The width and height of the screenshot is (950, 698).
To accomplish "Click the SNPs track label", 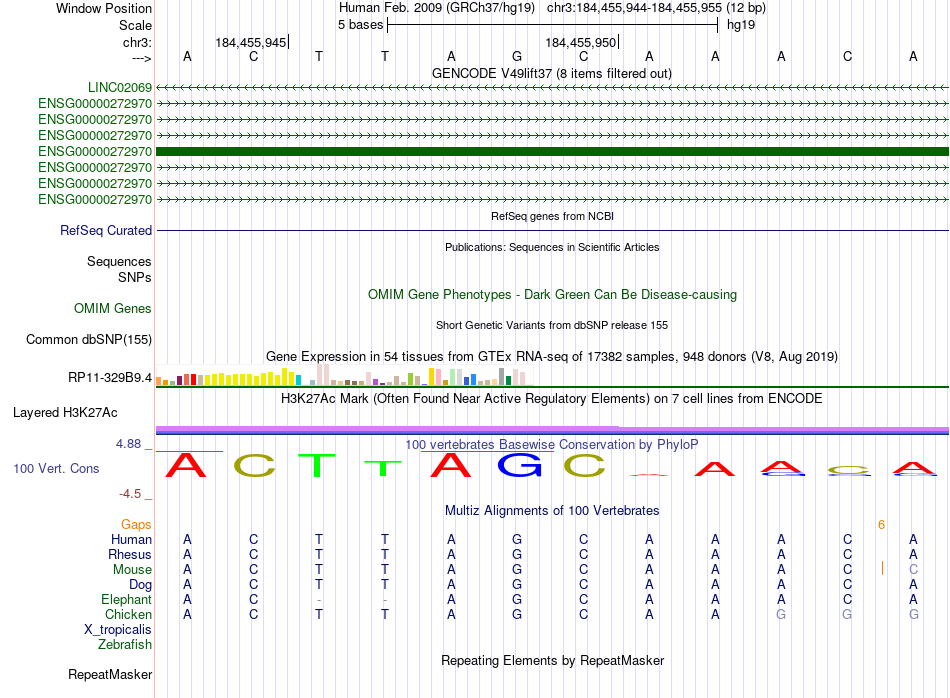I will [x=135, y=277].
